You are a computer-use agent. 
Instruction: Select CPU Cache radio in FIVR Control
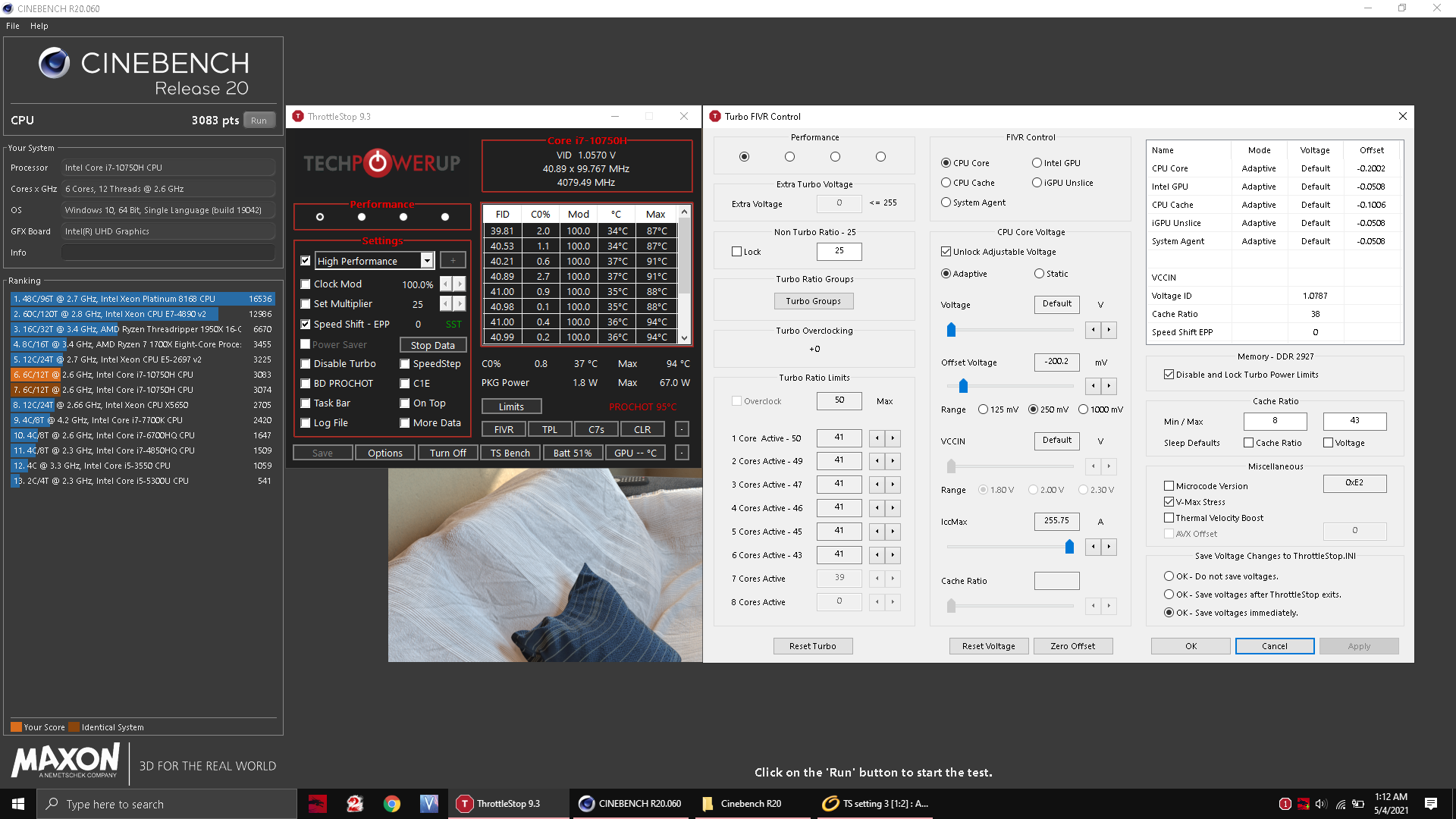point(946,183)
